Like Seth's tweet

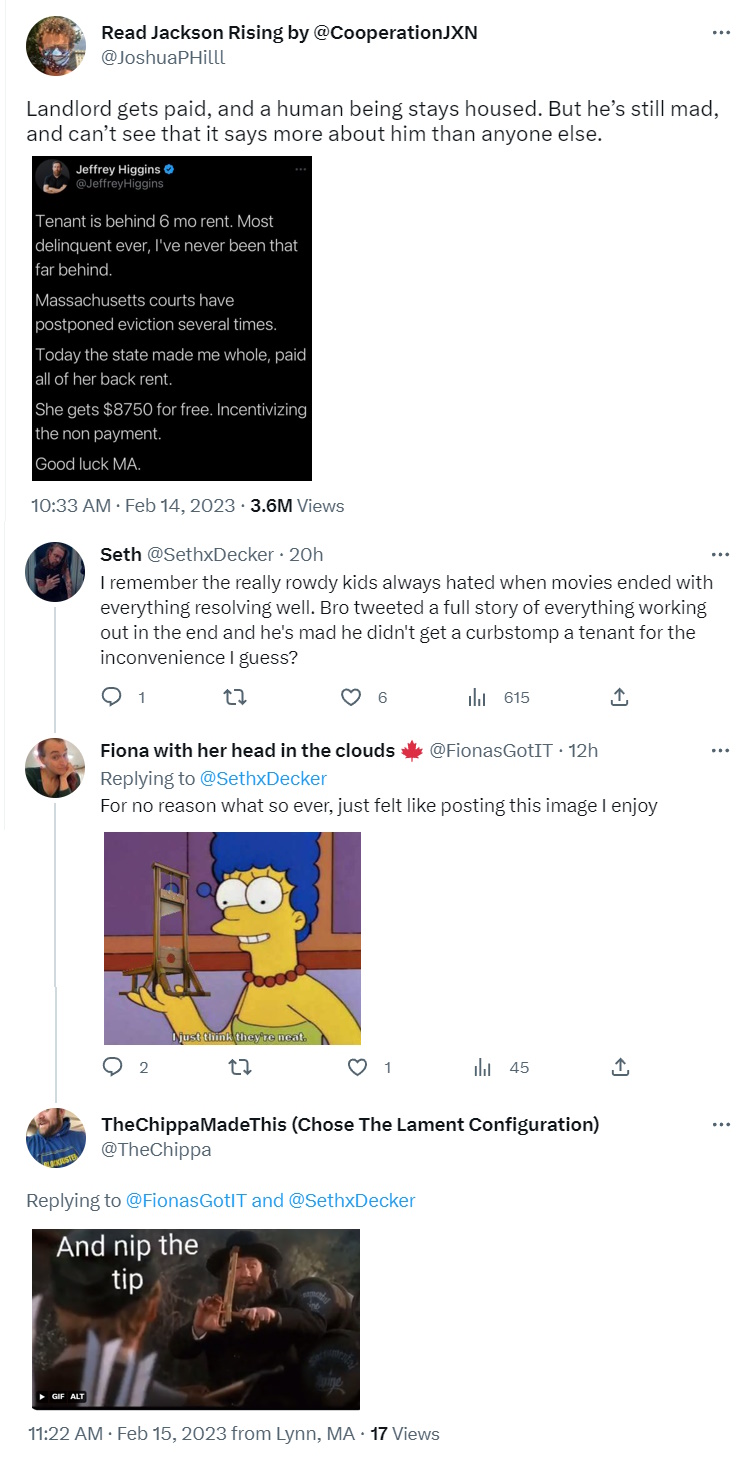(351, 697)
